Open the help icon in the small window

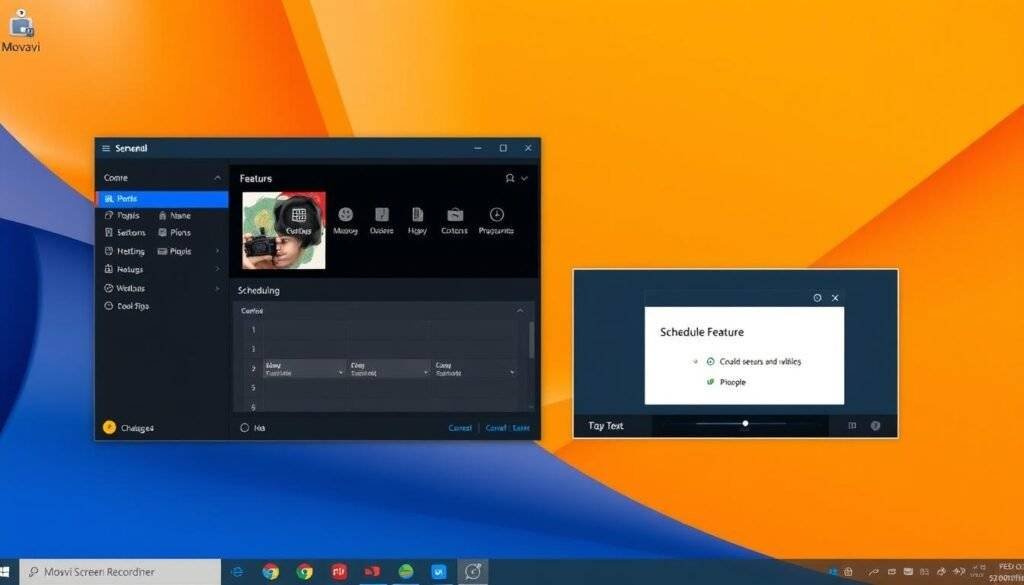[875, 426]
